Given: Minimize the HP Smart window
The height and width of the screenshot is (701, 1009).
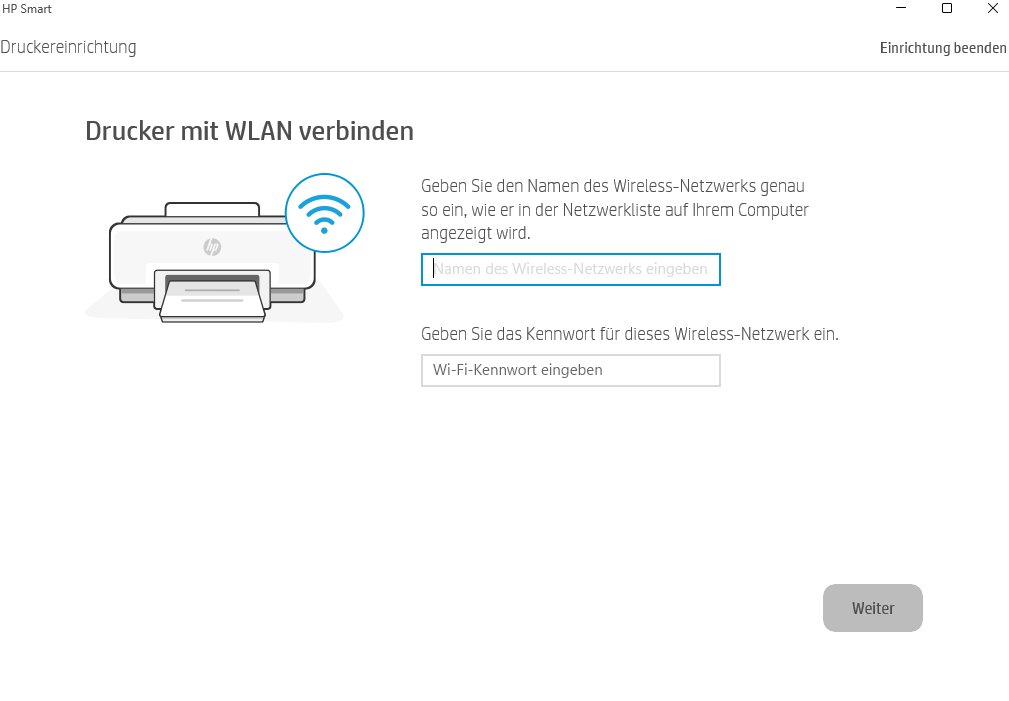Looking at the screenshot, I should 901,8.
